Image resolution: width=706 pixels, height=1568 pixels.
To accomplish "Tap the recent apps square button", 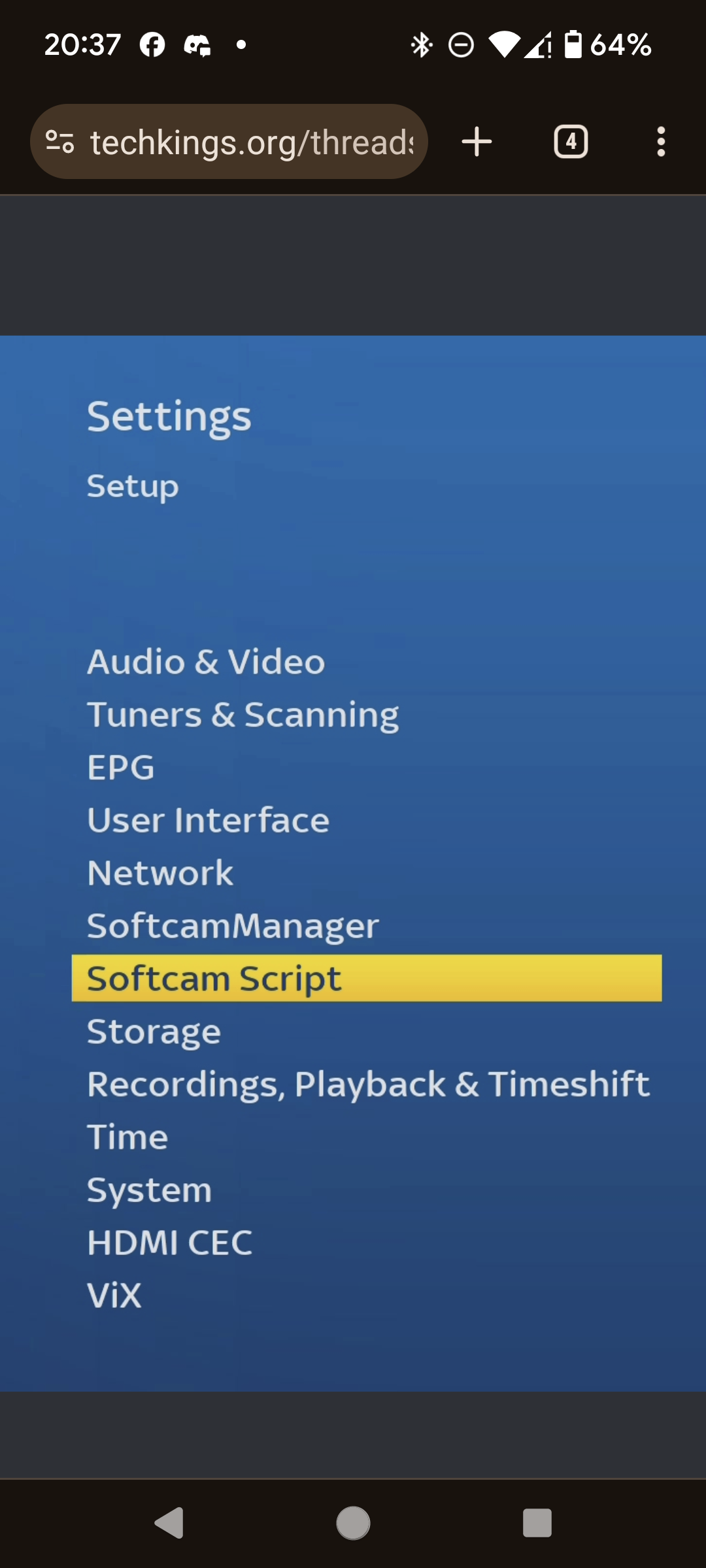I will [537, 1524].
